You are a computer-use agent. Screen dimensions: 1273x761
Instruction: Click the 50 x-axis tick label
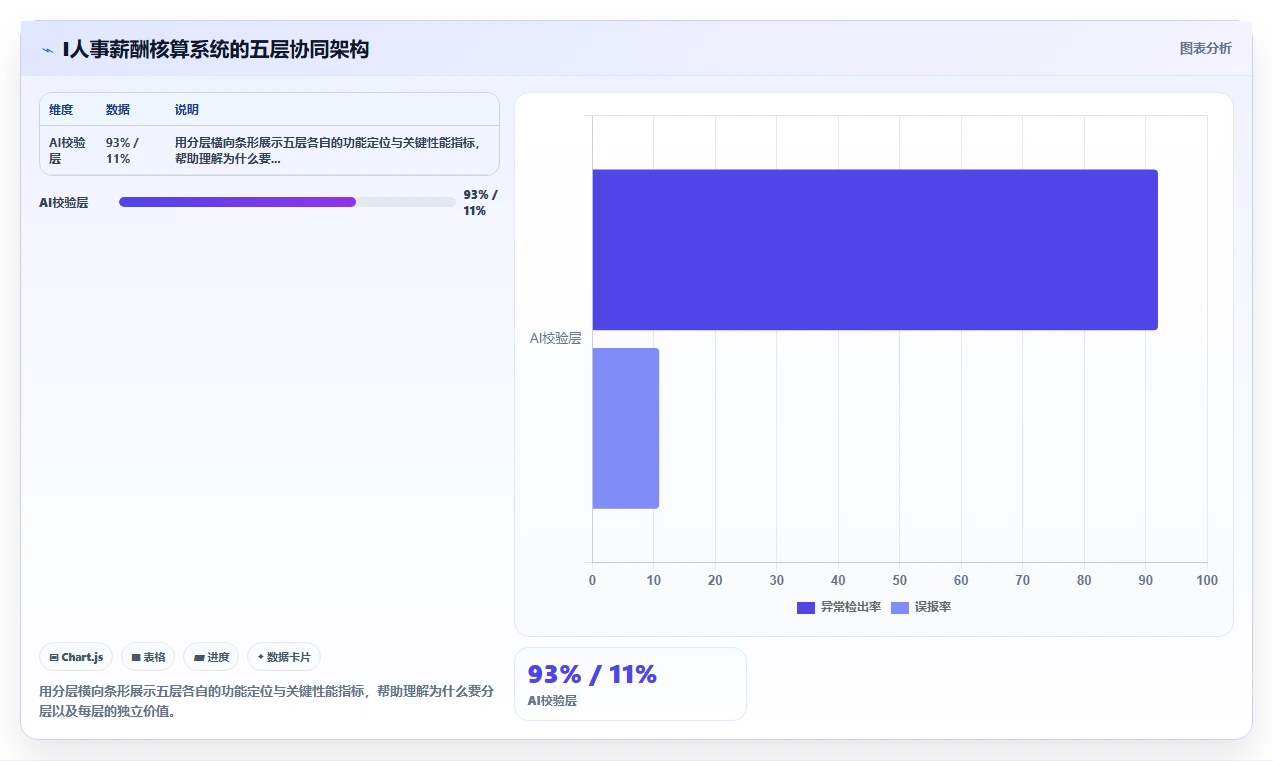(900, 580)
